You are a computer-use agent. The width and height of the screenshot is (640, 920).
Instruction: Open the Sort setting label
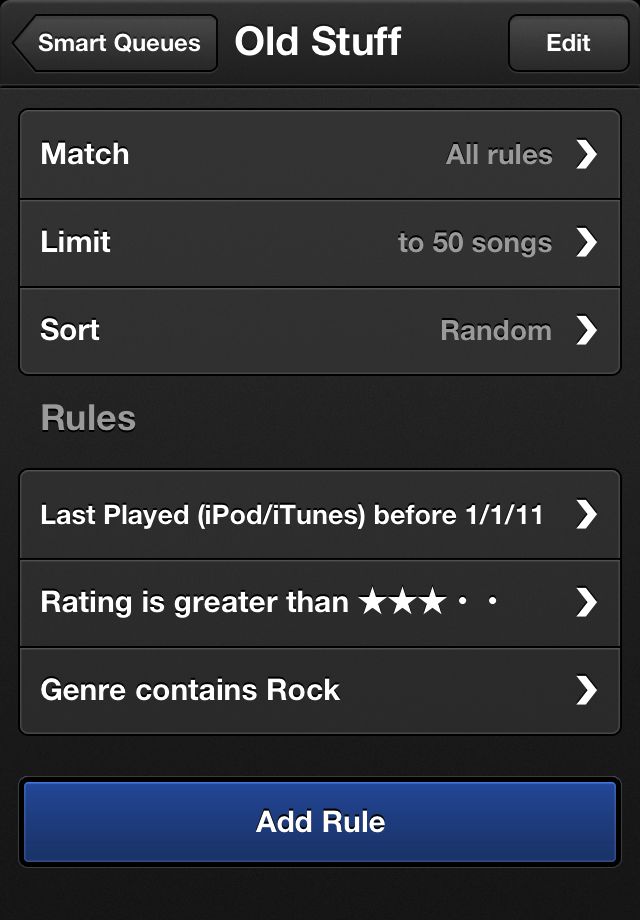[70, 330]
